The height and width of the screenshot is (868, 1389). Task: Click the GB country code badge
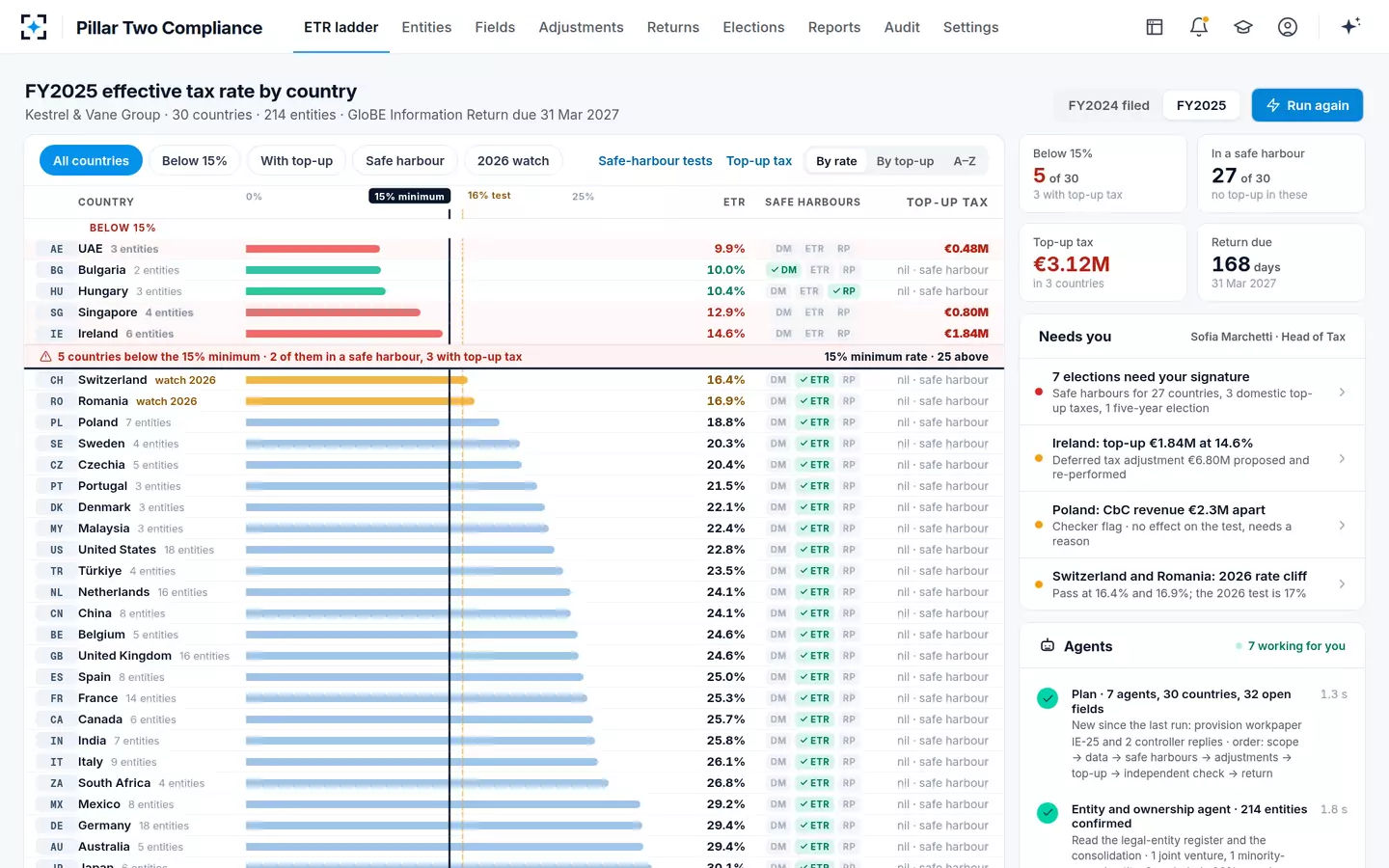tap(57, 656)
